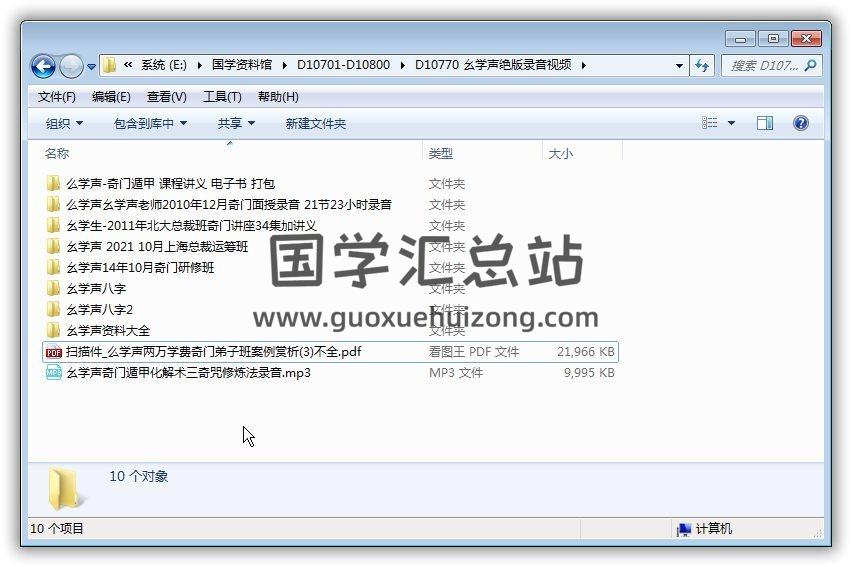Open the address bar history dropdown
852x567 pixels.
pos(679,66)
